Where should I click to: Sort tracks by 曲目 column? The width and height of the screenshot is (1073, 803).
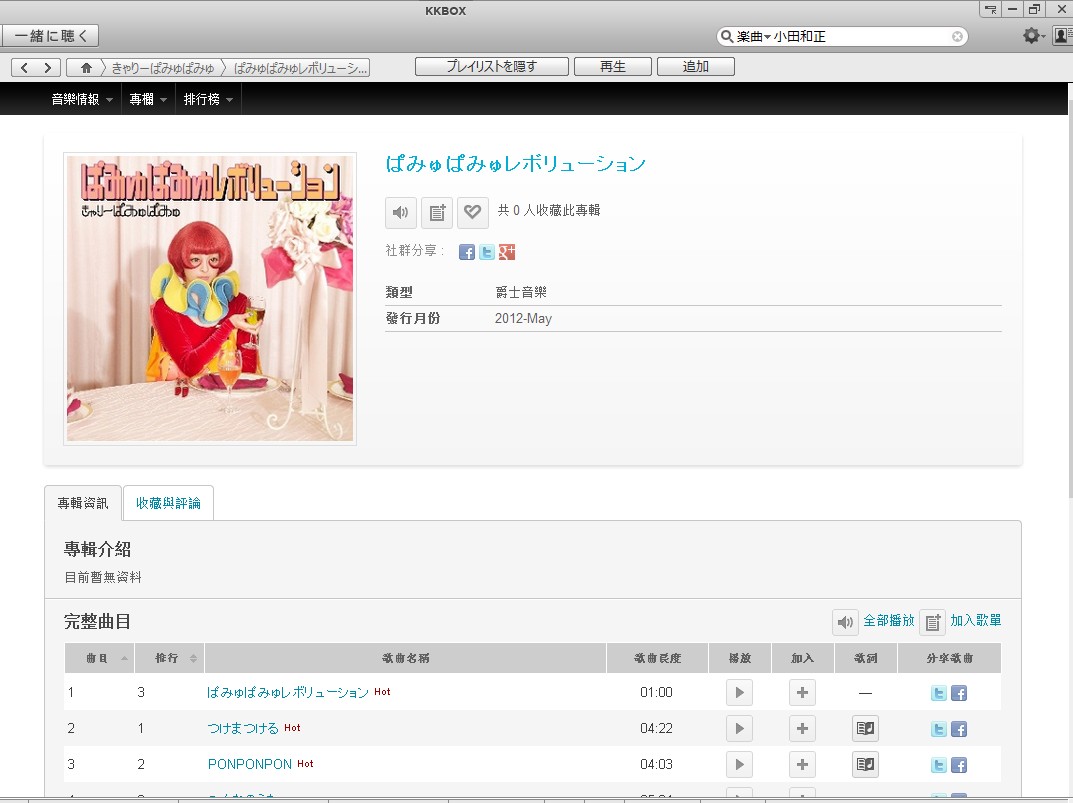(100, 658)
